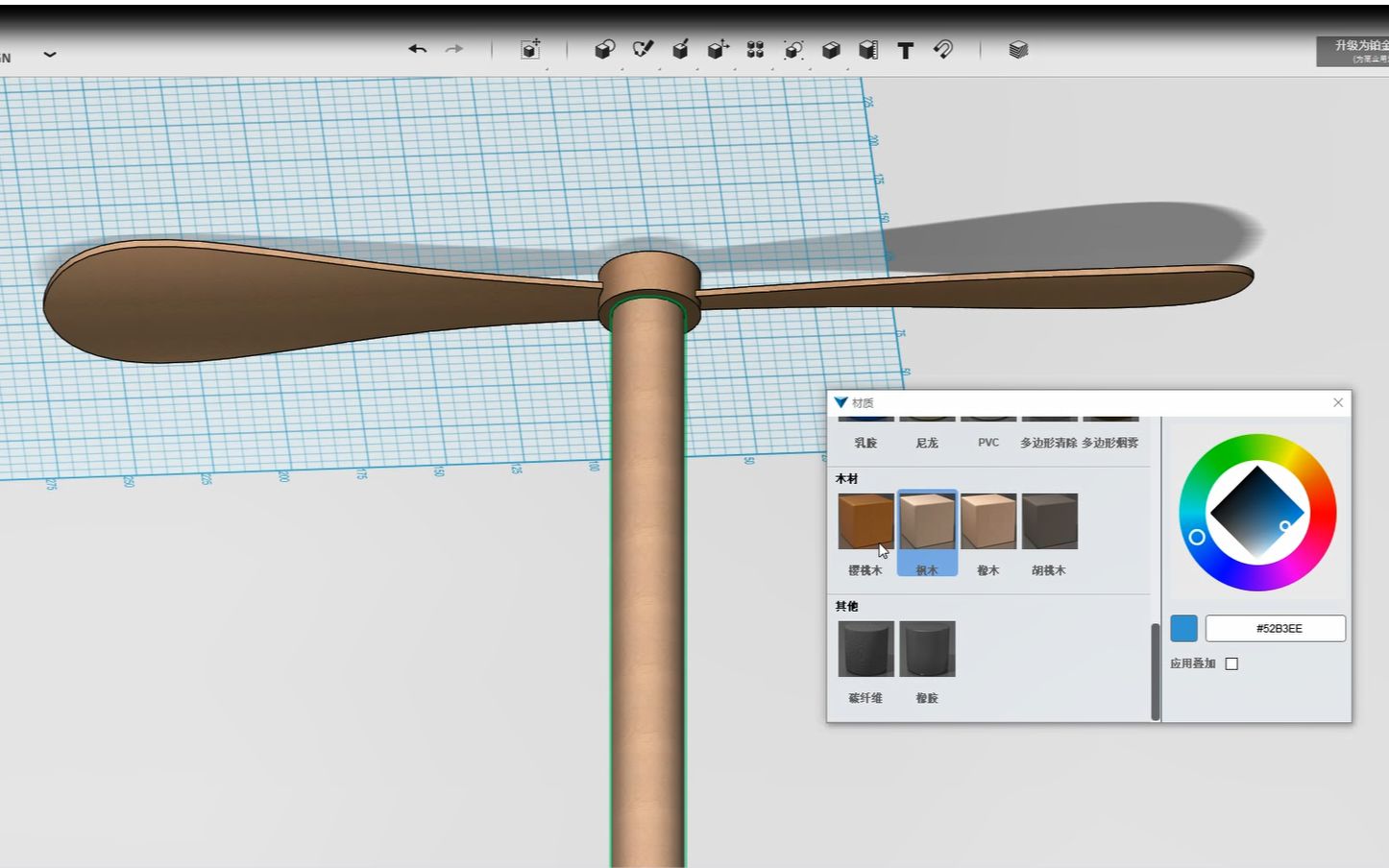Apply the 胡桃木 walnut wood material
The height and width of the screenshot is (868, 1389).
click(1049, 522)
